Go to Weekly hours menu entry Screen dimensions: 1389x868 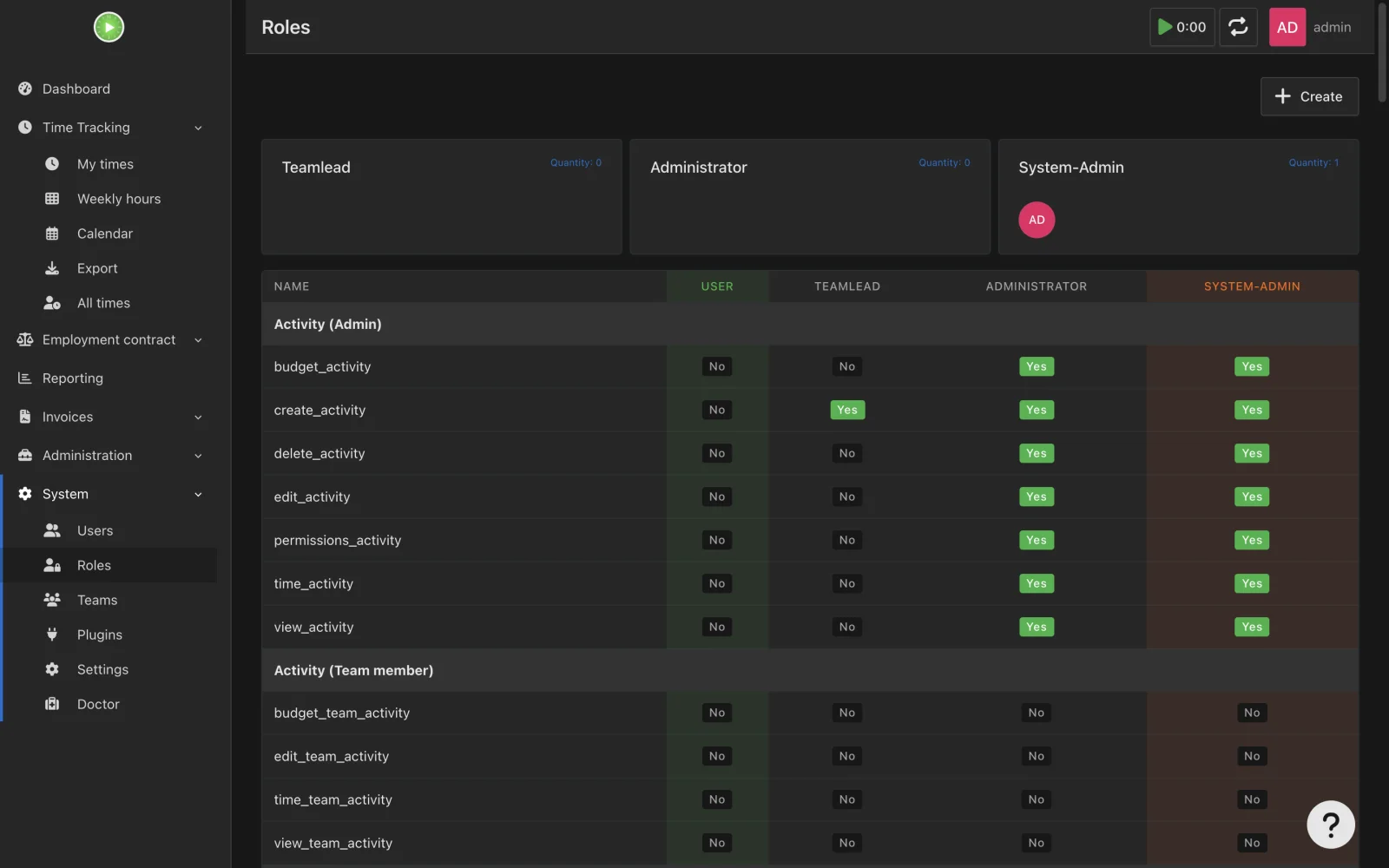109,199
